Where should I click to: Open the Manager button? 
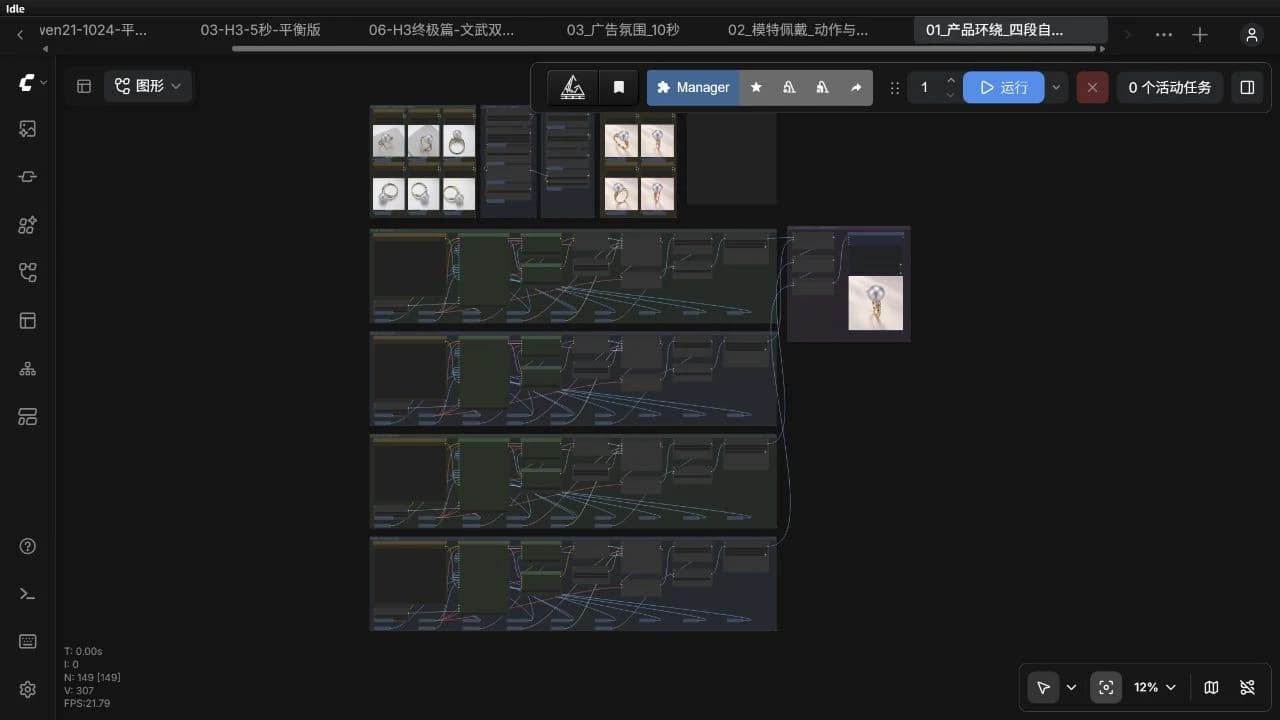(693, 87)
